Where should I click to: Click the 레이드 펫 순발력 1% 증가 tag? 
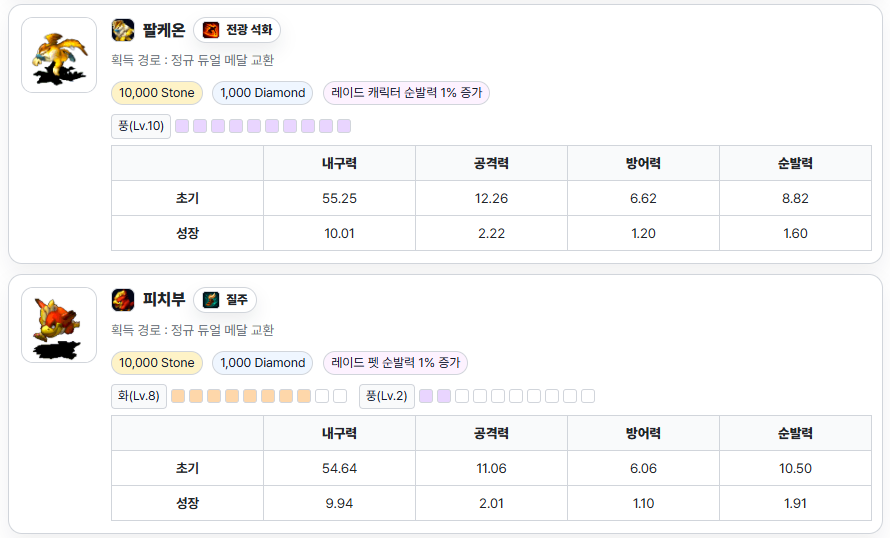click(x=395, y=363)
